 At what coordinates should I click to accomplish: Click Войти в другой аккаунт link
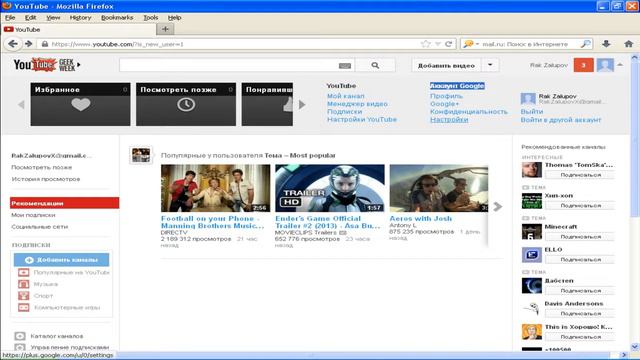pos(561,120)
